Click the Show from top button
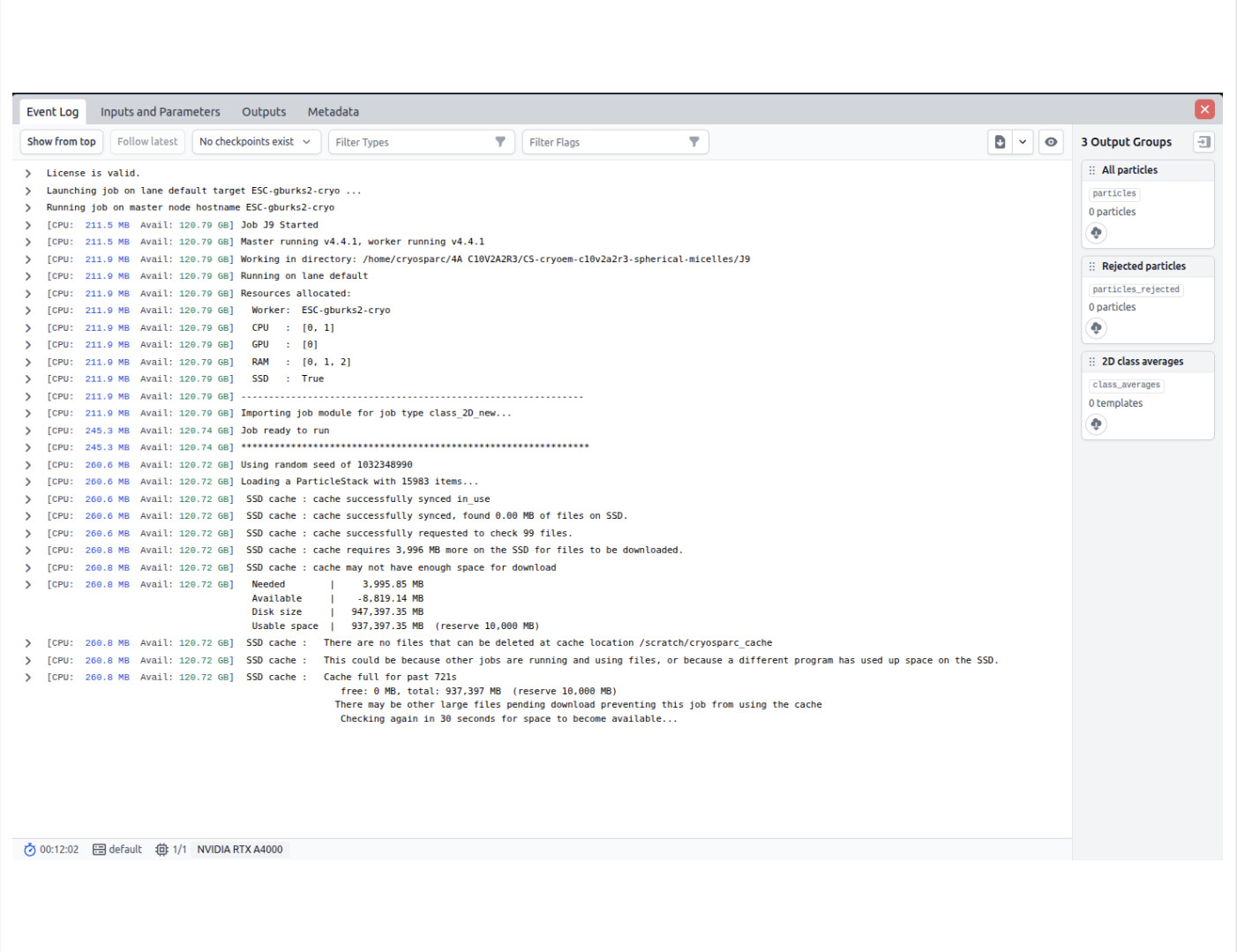The image size is (1237, 952). pyautogui.click(x=62, y=142)
